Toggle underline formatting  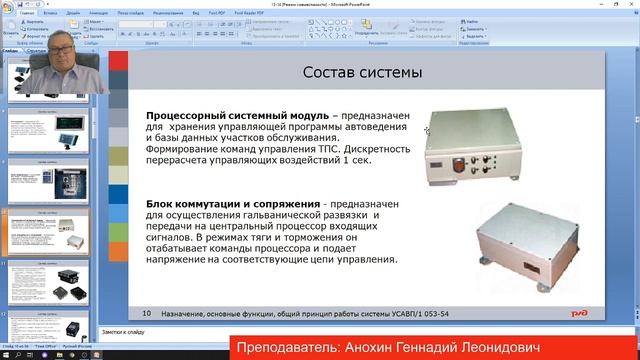click(x=138, y=34)
